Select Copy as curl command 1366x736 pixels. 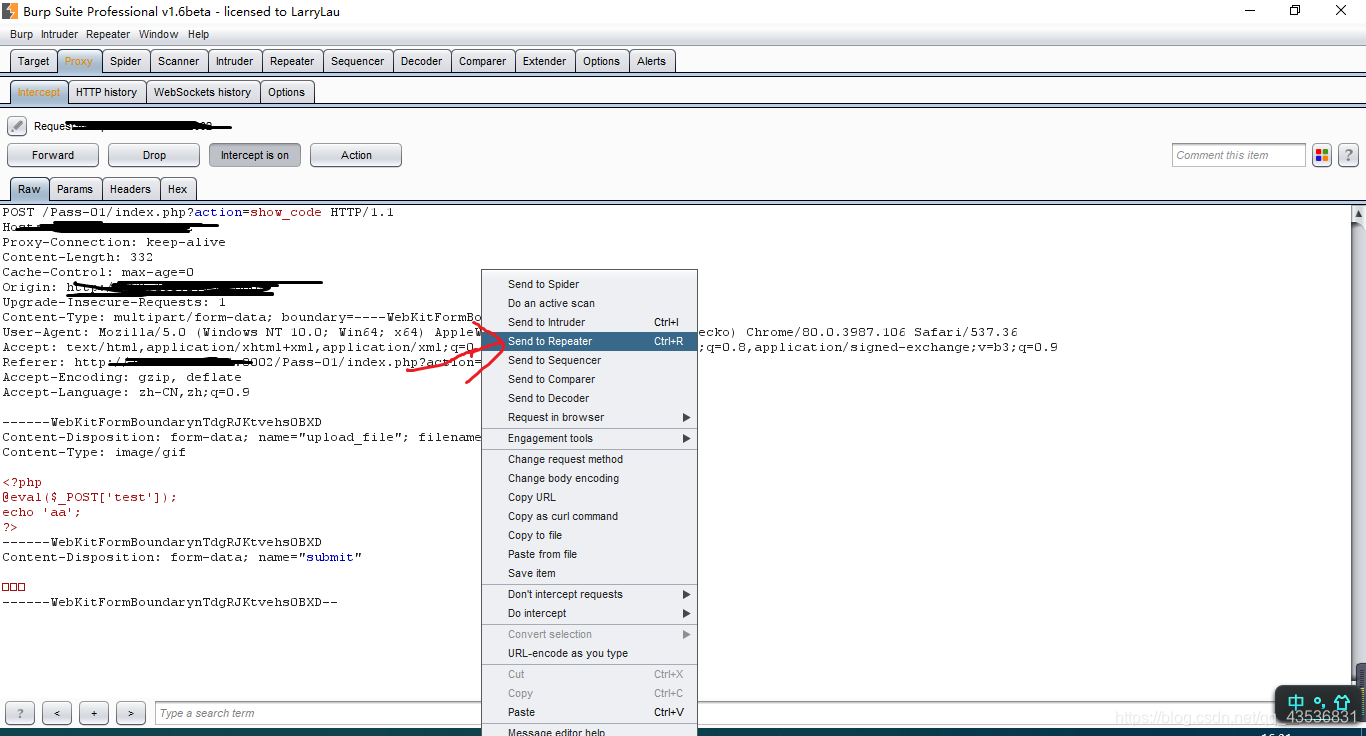coord(589,516)
